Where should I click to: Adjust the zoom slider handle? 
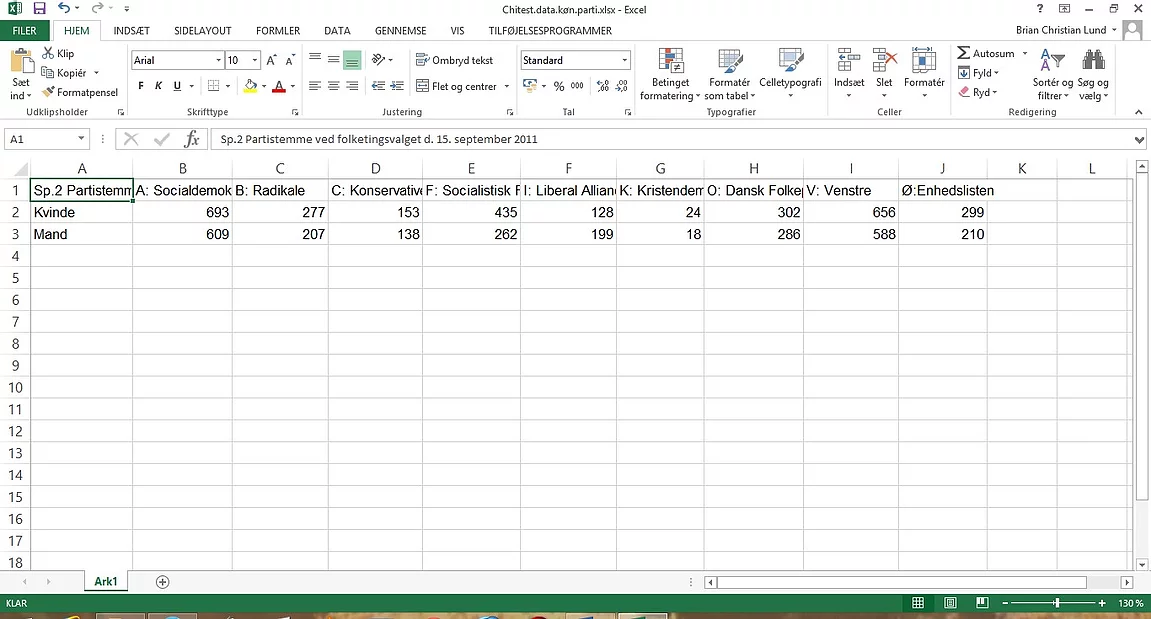point(1057,603)
